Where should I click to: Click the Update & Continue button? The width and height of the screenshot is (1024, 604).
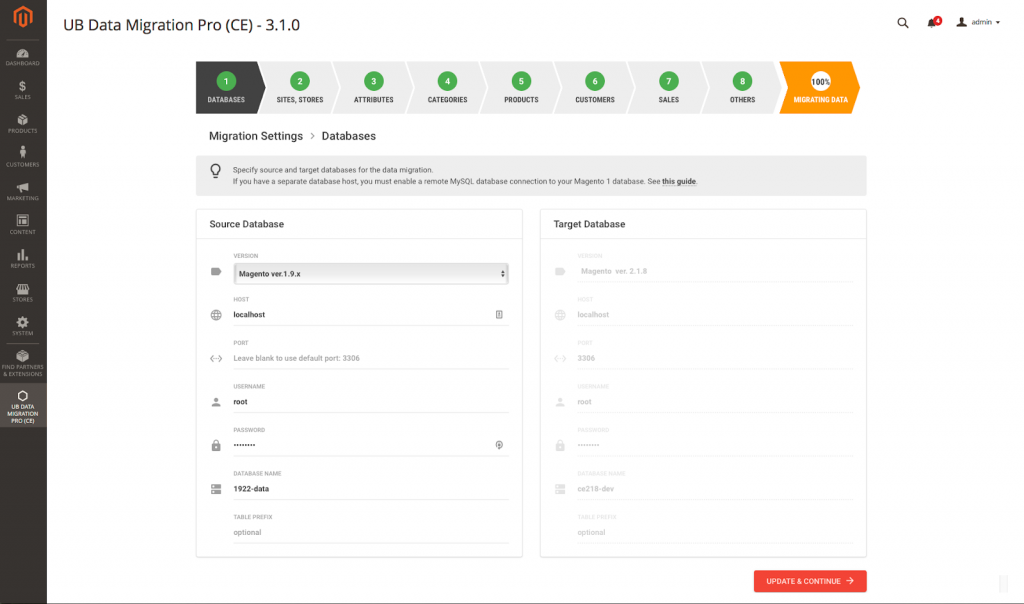809,581
